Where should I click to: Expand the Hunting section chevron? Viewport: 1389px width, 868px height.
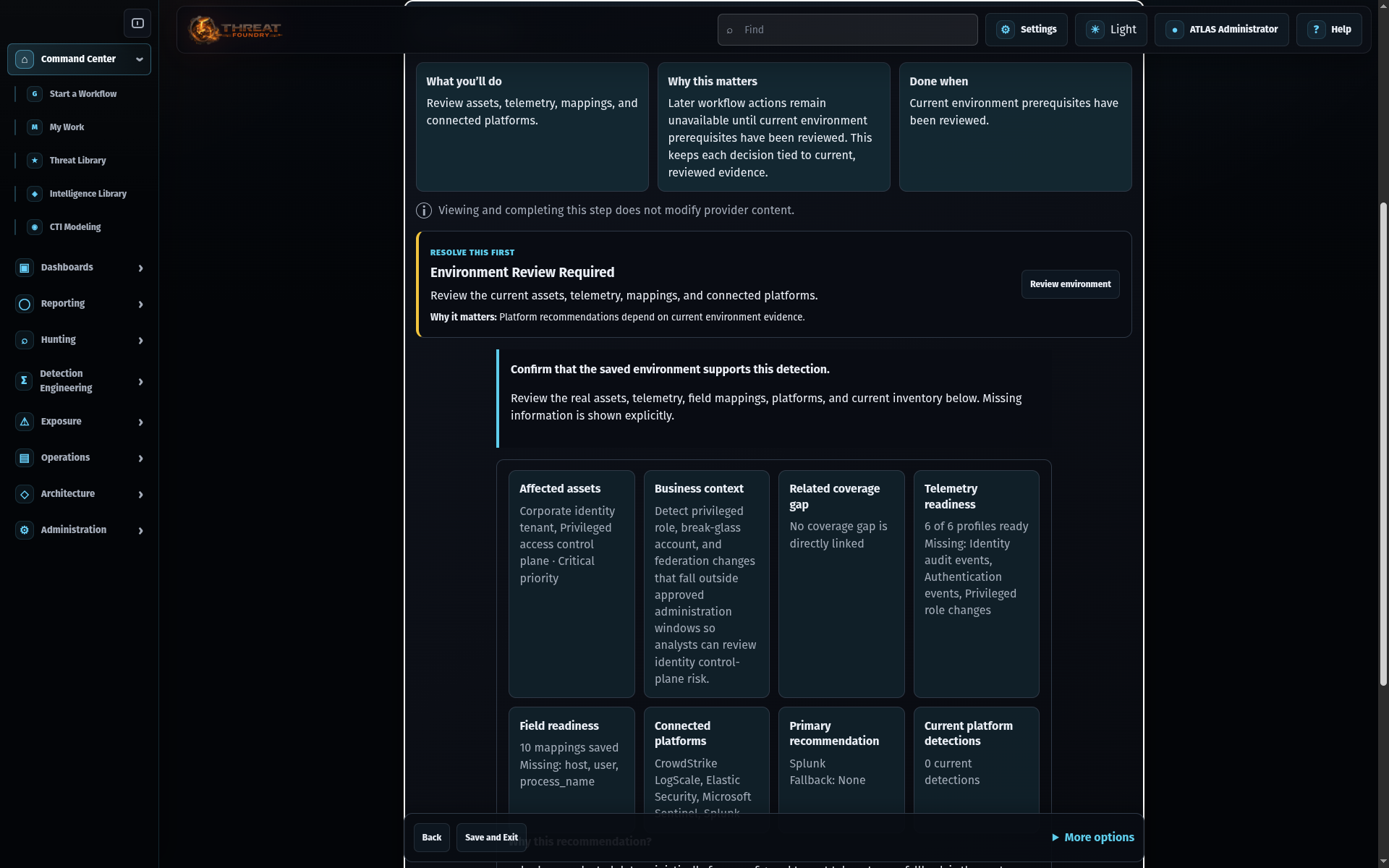(140, 341)
